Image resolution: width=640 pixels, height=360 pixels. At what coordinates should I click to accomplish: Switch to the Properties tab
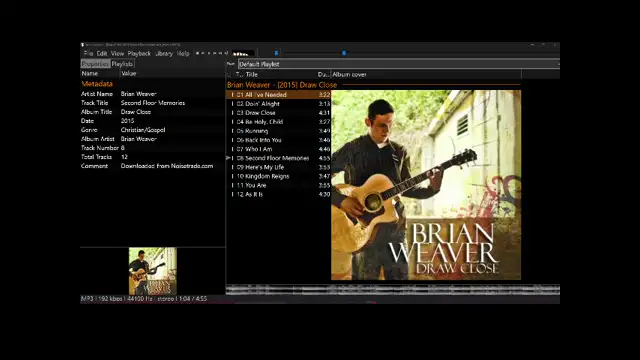pos(95,64)
